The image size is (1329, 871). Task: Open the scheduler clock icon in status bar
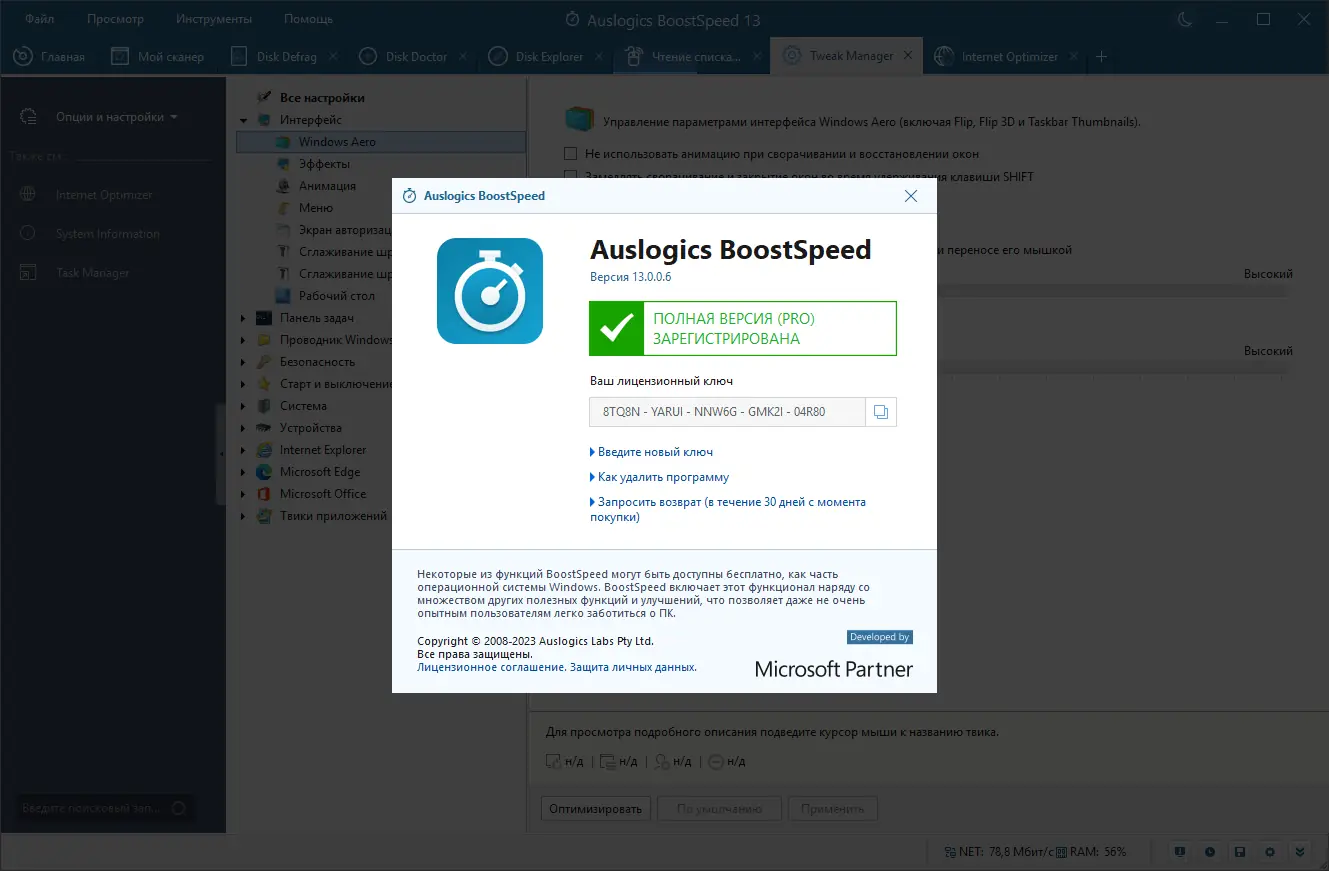[x=1210, y=852]
